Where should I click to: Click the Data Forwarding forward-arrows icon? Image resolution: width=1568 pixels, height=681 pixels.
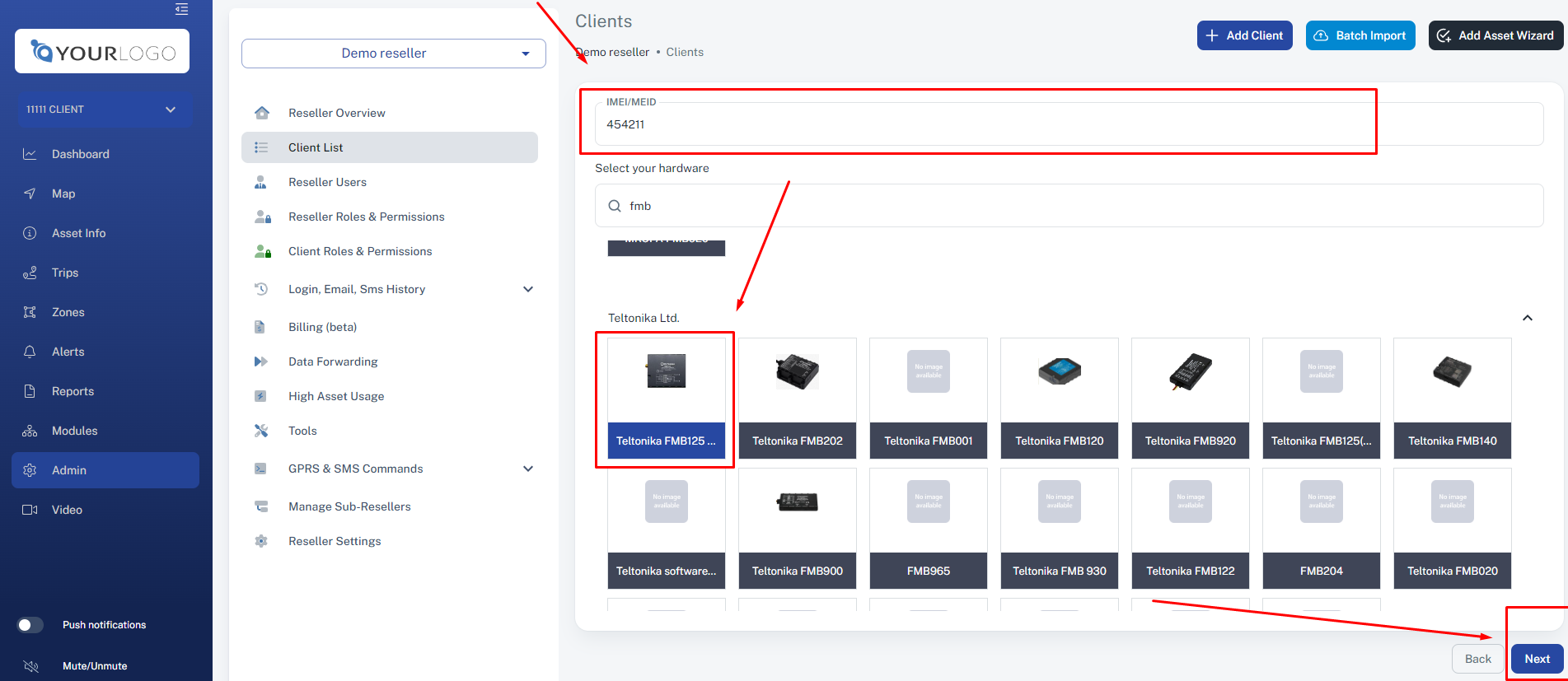pos(261,361)
